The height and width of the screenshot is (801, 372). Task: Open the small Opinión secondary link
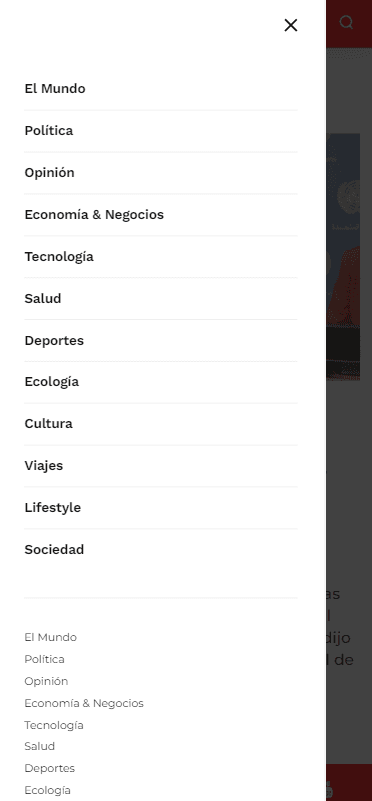click(x=46, y=681)
